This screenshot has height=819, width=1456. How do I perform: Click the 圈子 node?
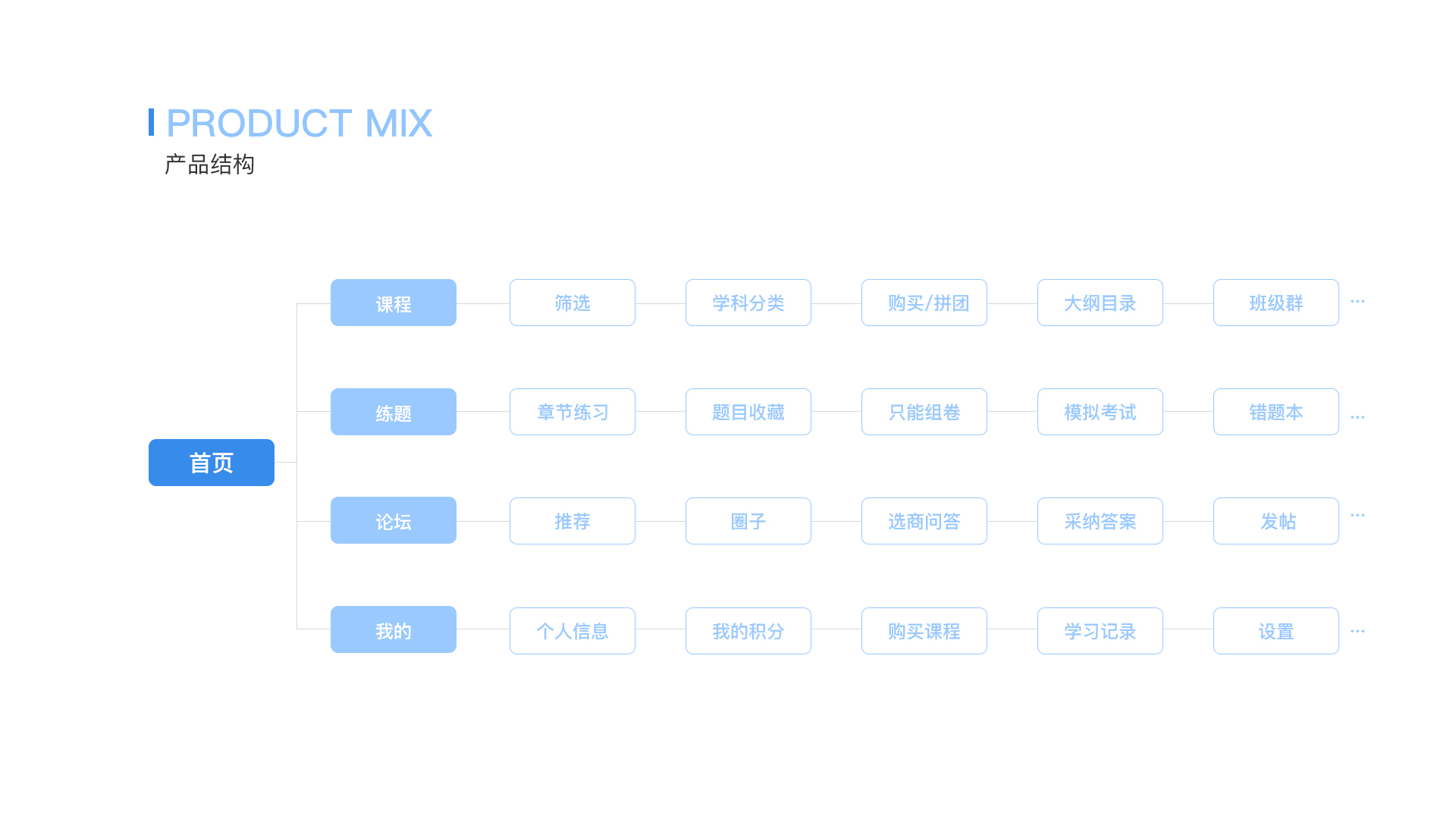[x=748, y=521]
